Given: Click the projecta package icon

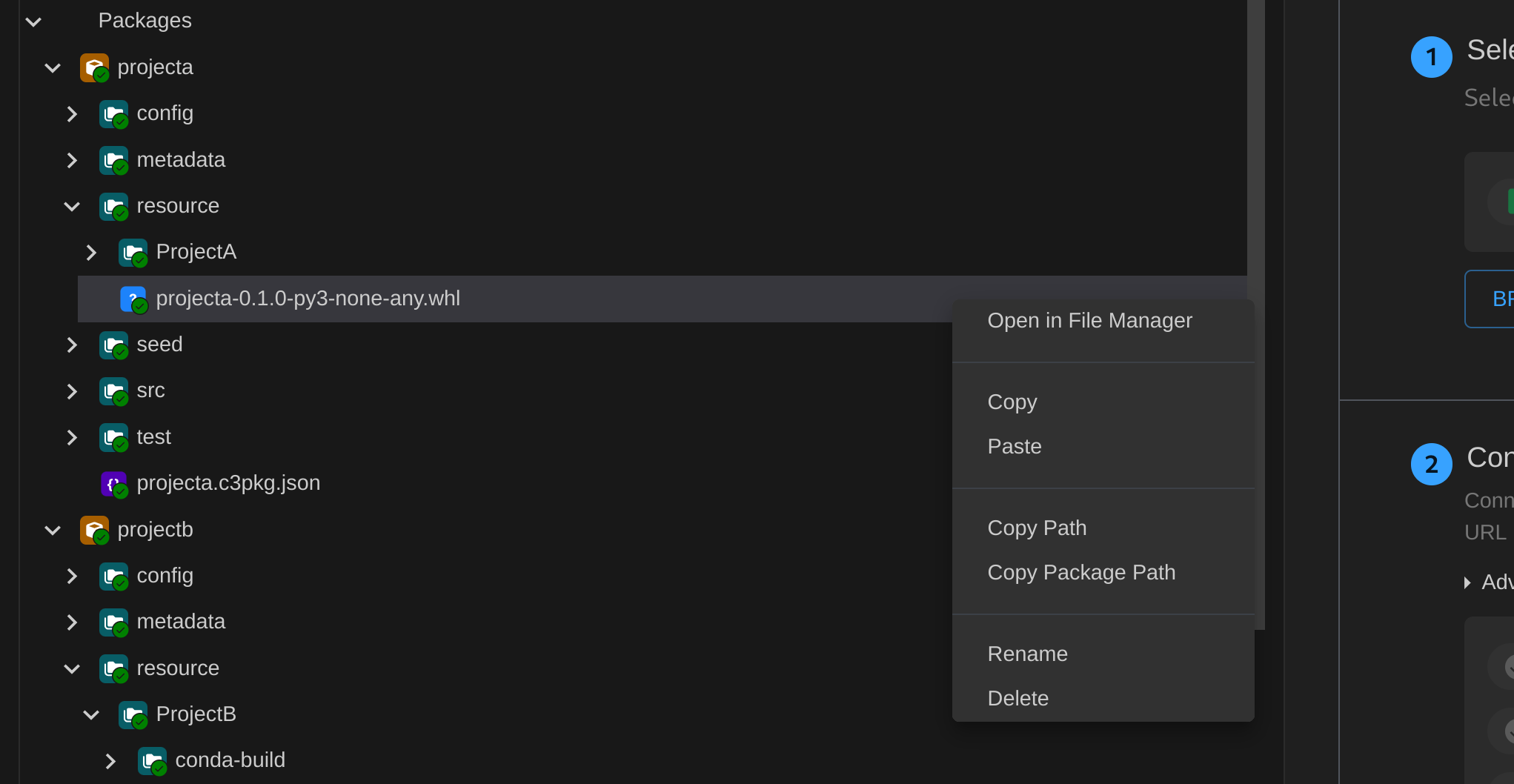Looking at the screenshot, I should (x=94, y=67).
